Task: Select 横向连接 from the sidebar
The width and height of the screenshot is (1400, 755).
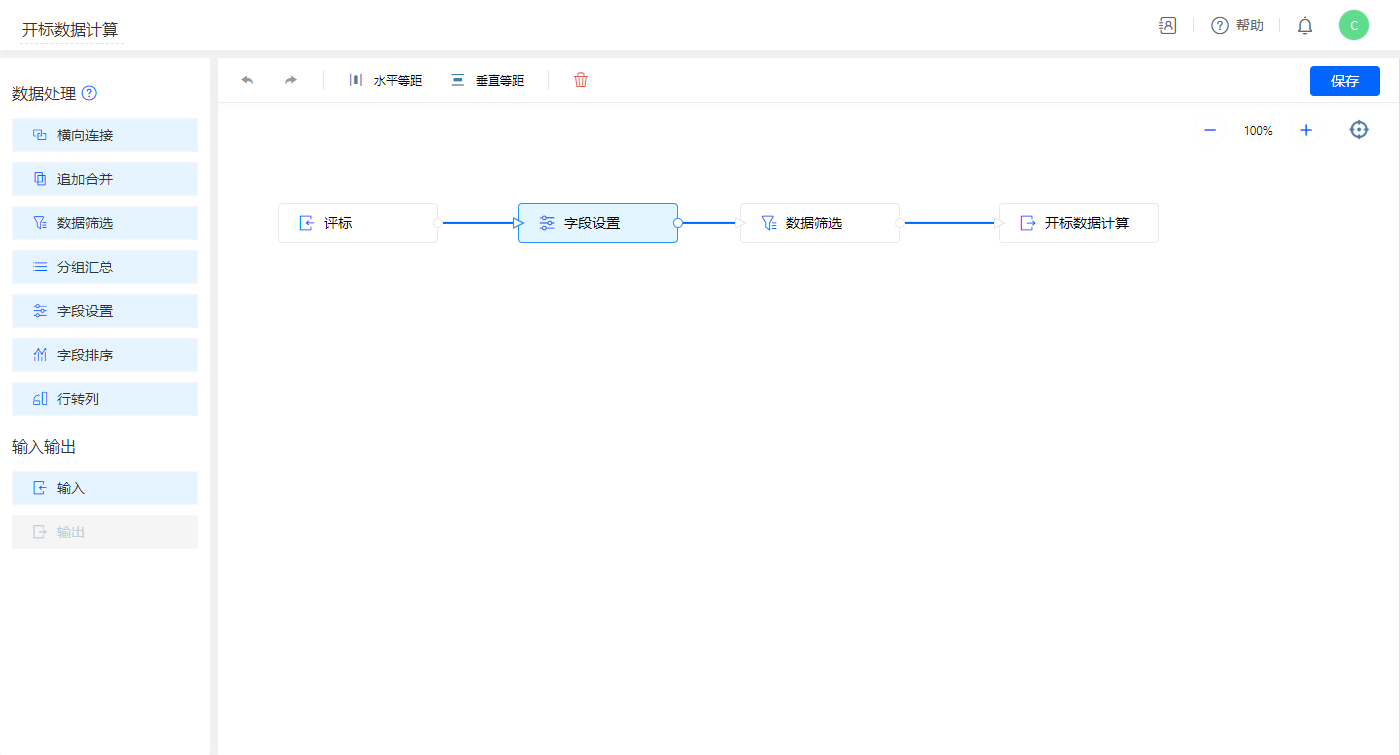Action: [105, 135]
